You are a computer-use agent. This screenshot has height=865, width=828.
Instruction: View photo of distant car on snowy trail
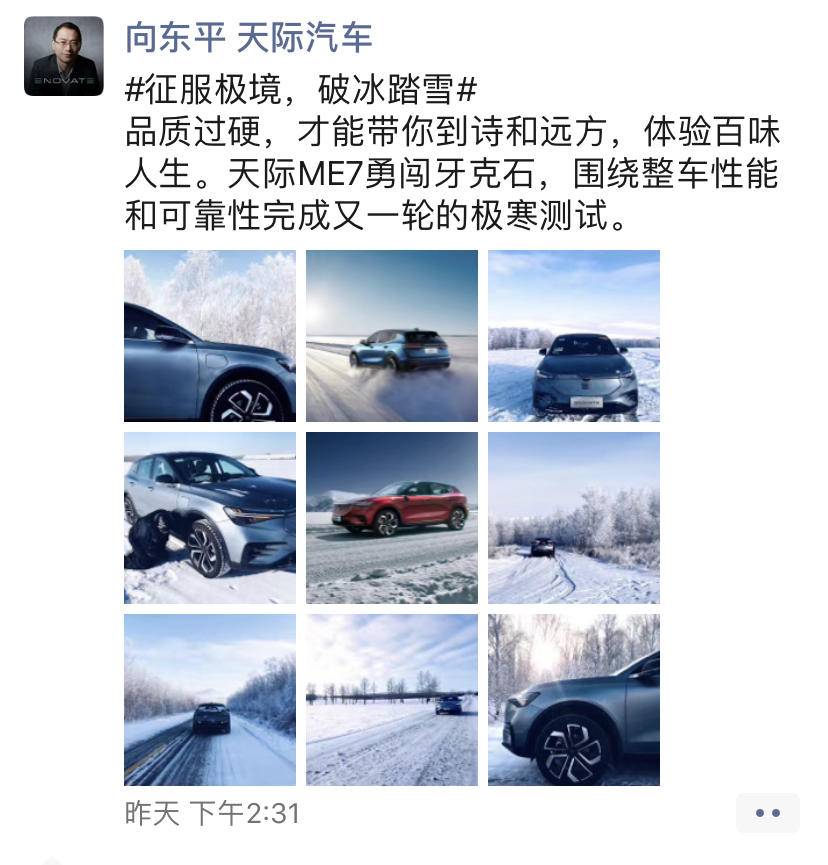tap(574, 518)
